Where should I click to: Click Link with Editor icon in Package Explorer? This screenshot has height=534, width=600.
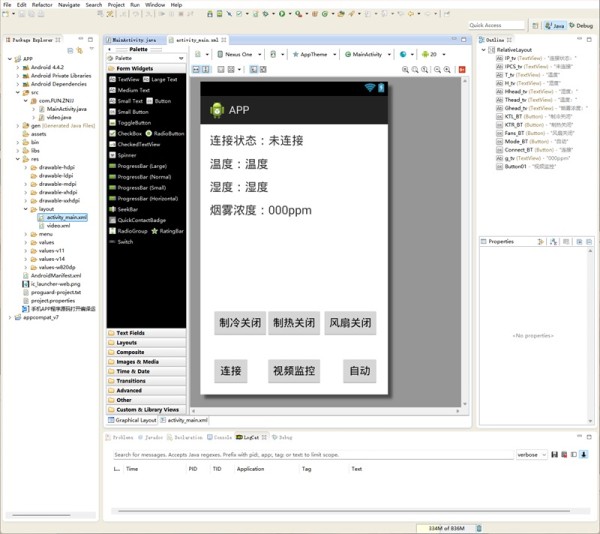[80, 50]
